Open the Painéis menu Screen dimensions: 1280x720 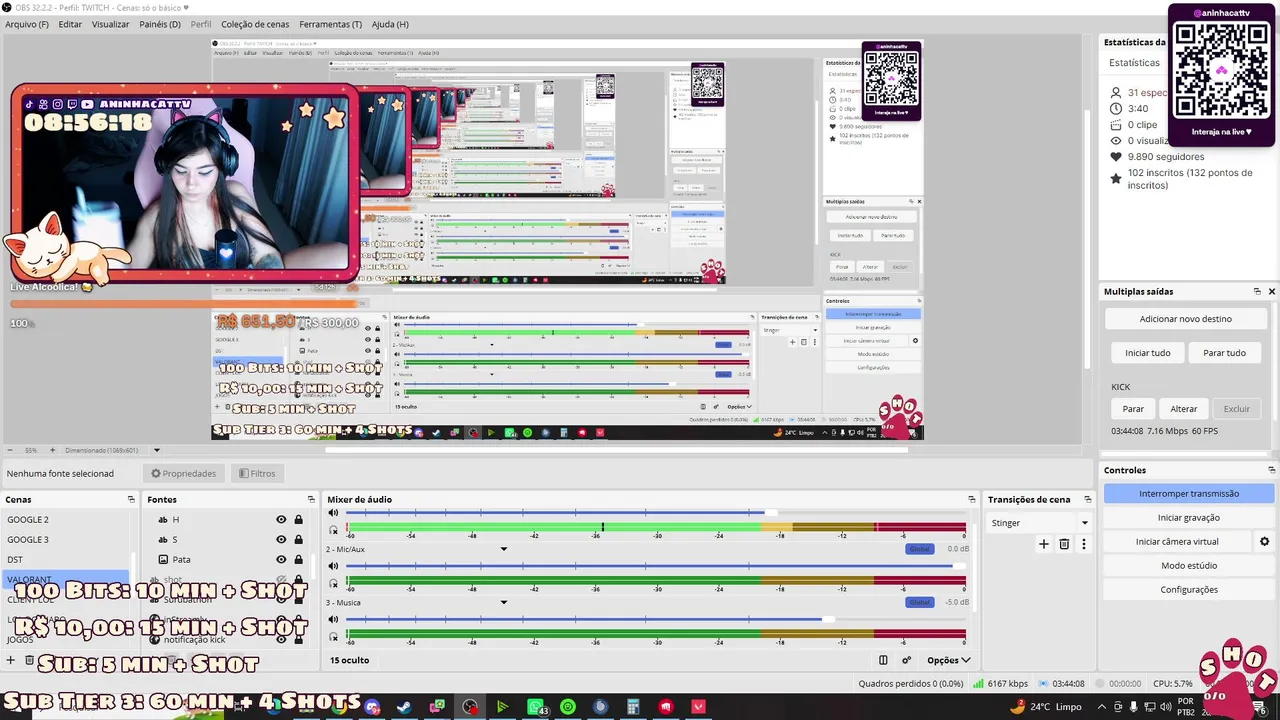pos(160,24)
